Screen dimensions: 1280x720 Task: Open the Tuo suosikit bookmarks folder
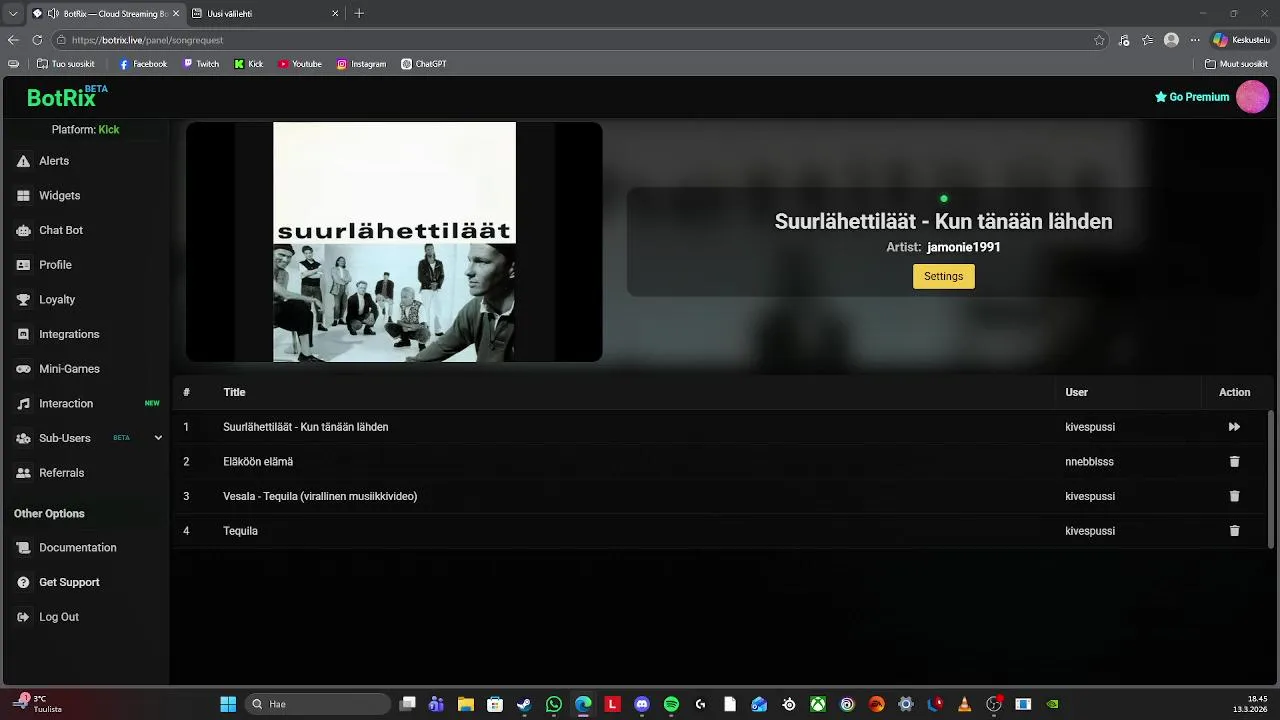click(65, 64)
